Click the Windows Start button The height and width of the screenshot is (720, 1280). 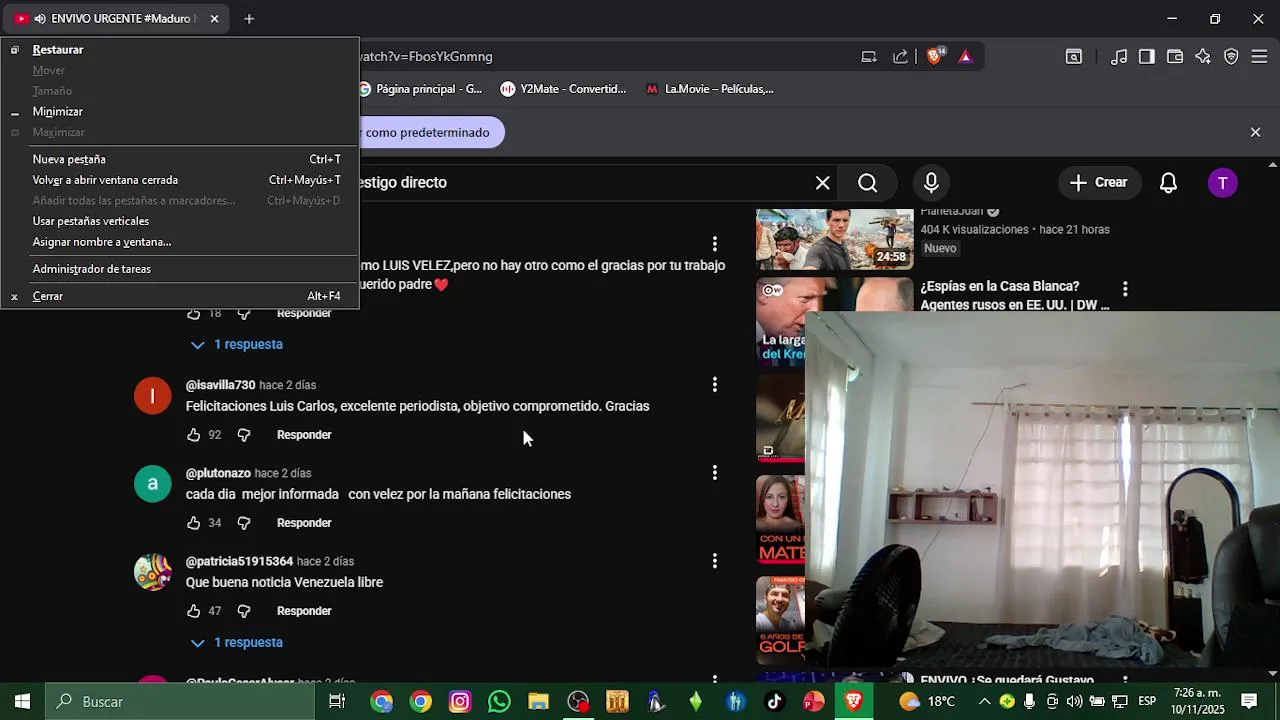(x=22, y=702)
